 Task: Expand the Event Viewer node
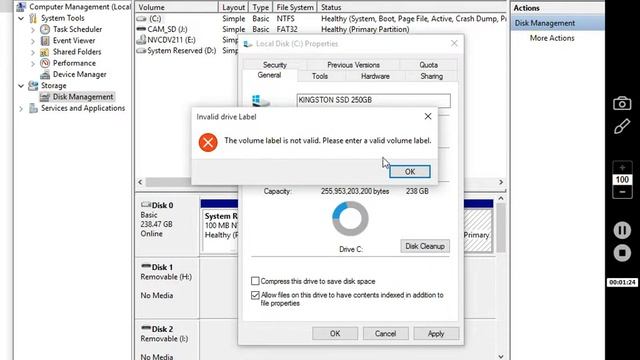tap(33, 41)
